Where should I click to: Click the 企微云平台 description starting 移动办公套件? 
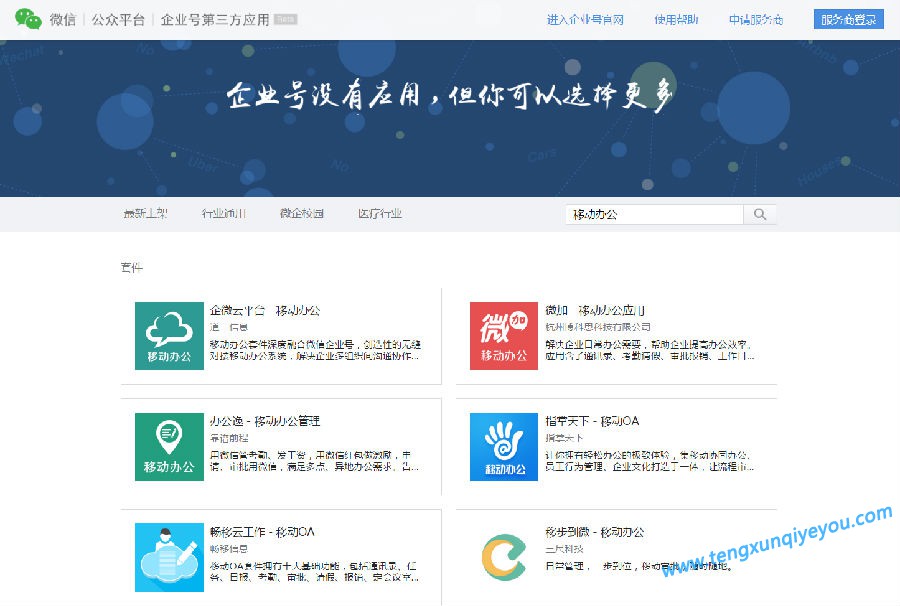click(315, 350)
